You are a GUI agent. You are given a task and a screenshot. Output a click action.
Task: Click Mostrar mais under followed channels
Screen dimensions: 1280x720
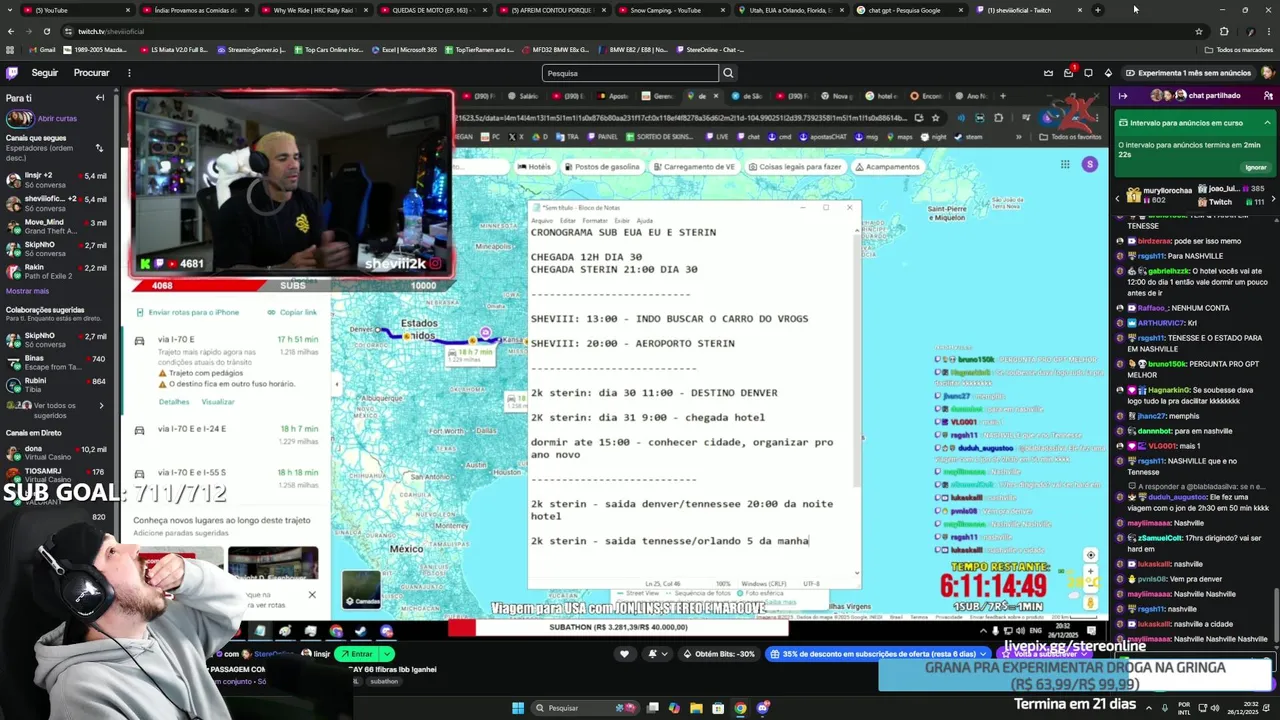tap(27, 291)
